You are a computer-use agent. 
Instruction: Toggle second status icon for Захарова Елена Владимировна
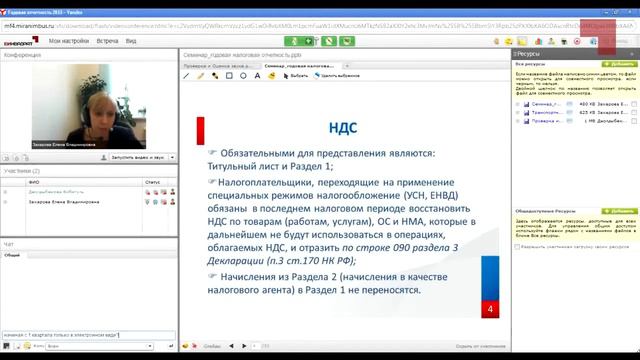pos(156,202)
